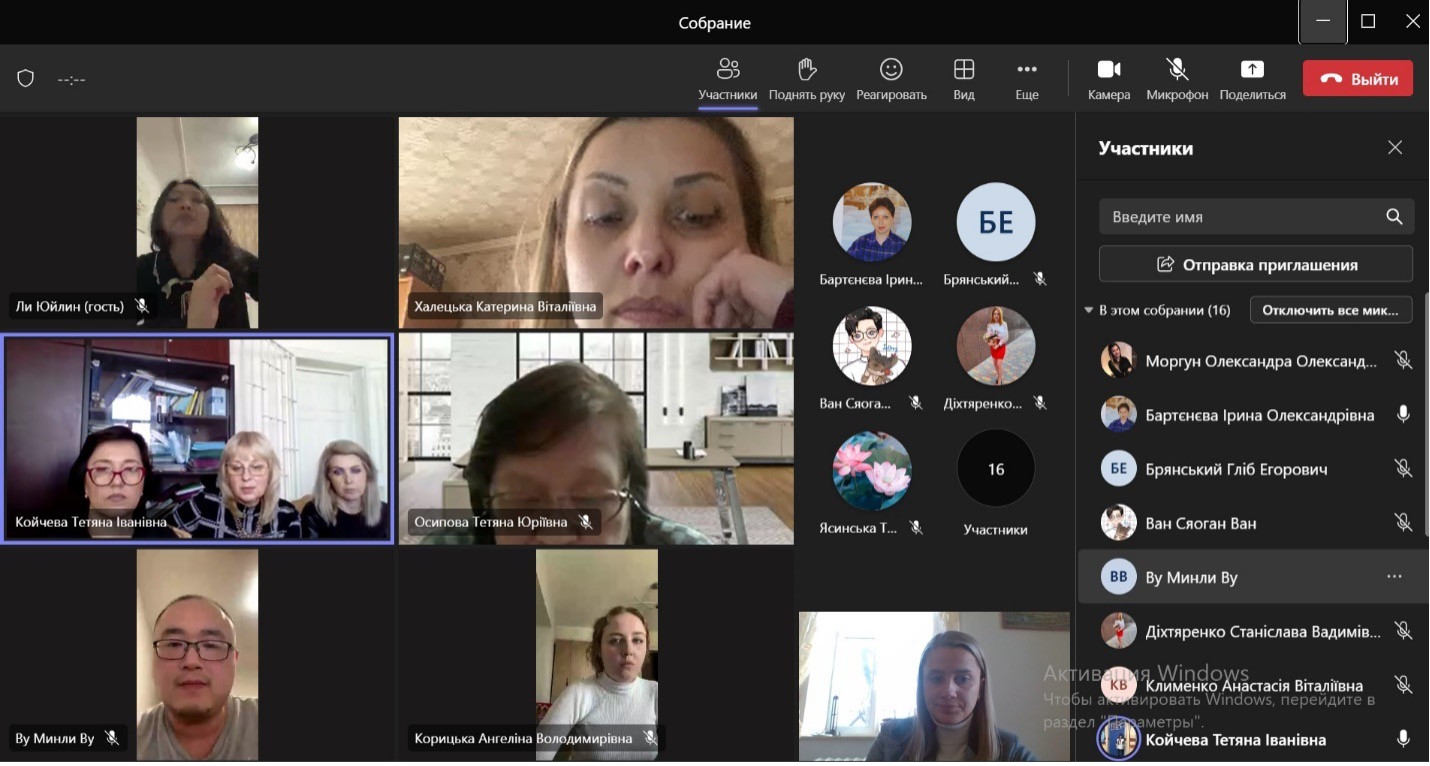1430x766 pixels.
Task: Click the magnifier icon in participant search
Action: tap(1394, 216)
